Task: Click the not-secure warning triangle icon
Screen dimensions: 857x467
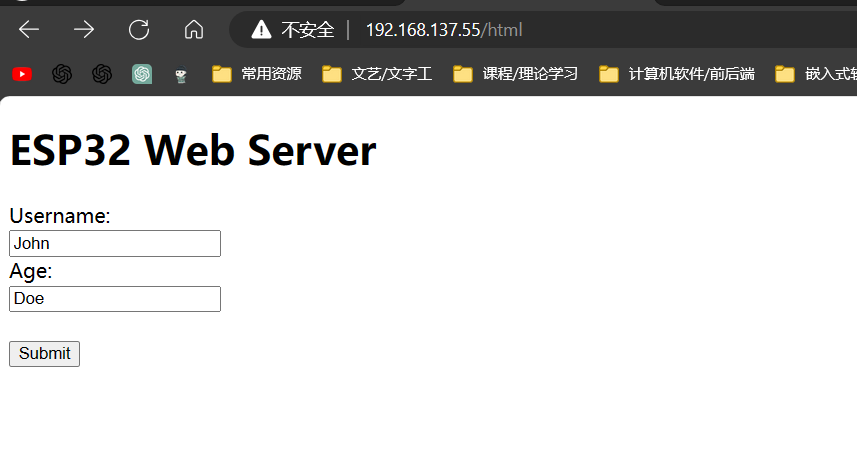Action: point(261,30)
